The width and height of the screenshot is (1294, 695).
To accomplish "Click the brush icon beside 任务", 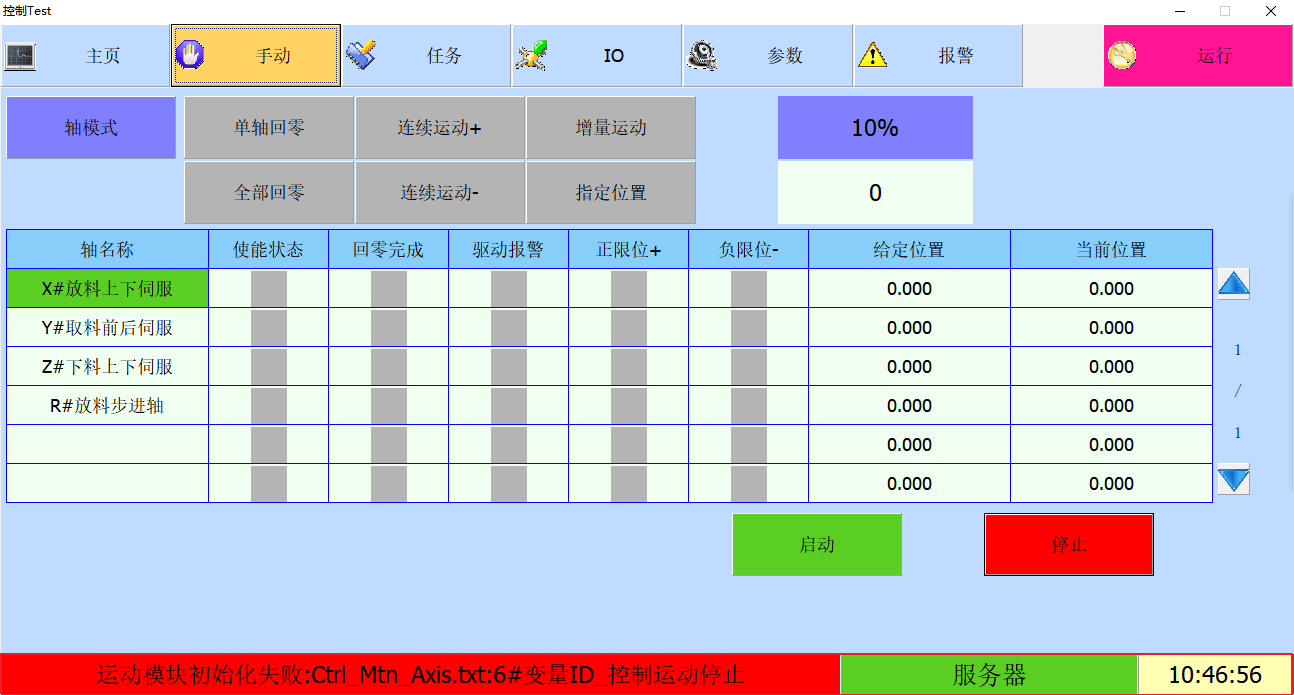I will (x=361, y=55).
